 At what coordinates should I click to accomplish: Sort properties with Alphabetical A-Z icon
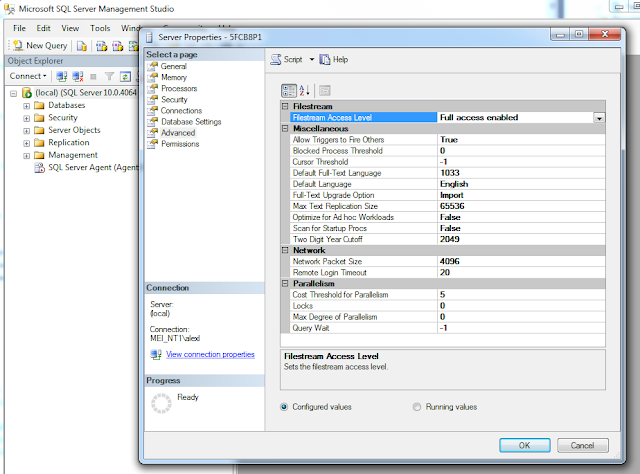(304, 91)
